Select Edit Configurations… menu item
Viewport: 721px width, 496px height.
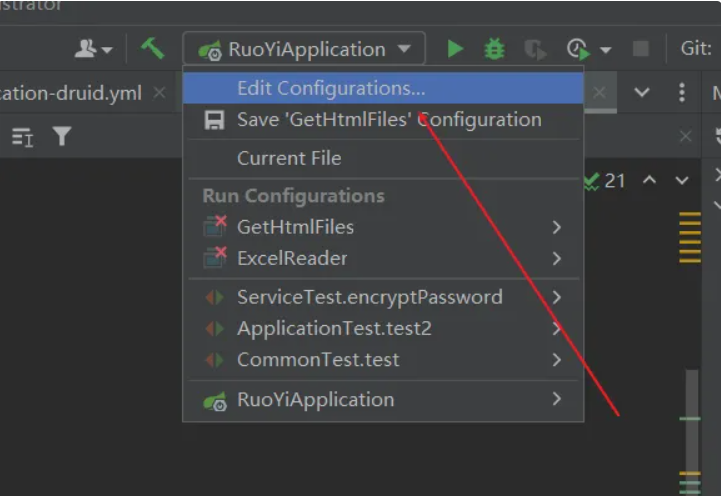coord(383,88)
